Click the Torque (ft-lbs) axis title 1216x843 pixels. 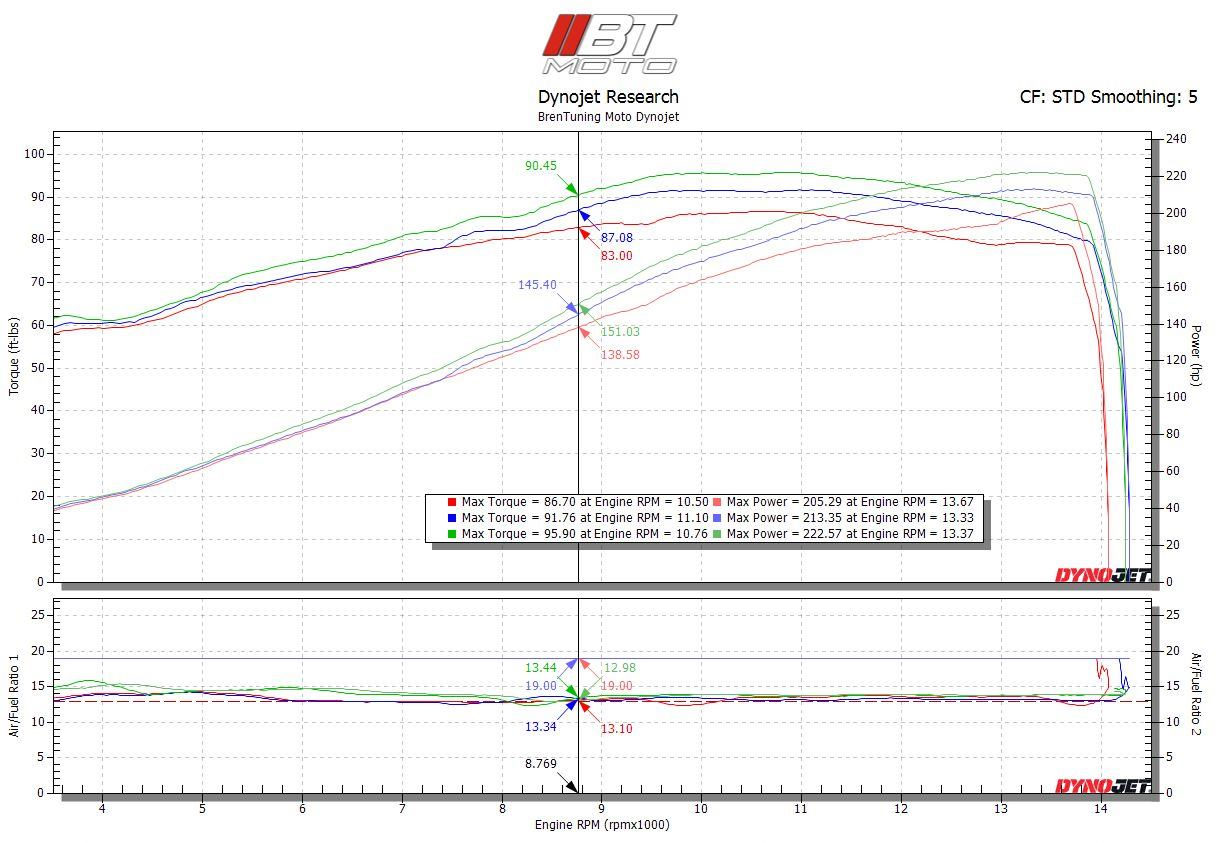click(x=14, y=356)
